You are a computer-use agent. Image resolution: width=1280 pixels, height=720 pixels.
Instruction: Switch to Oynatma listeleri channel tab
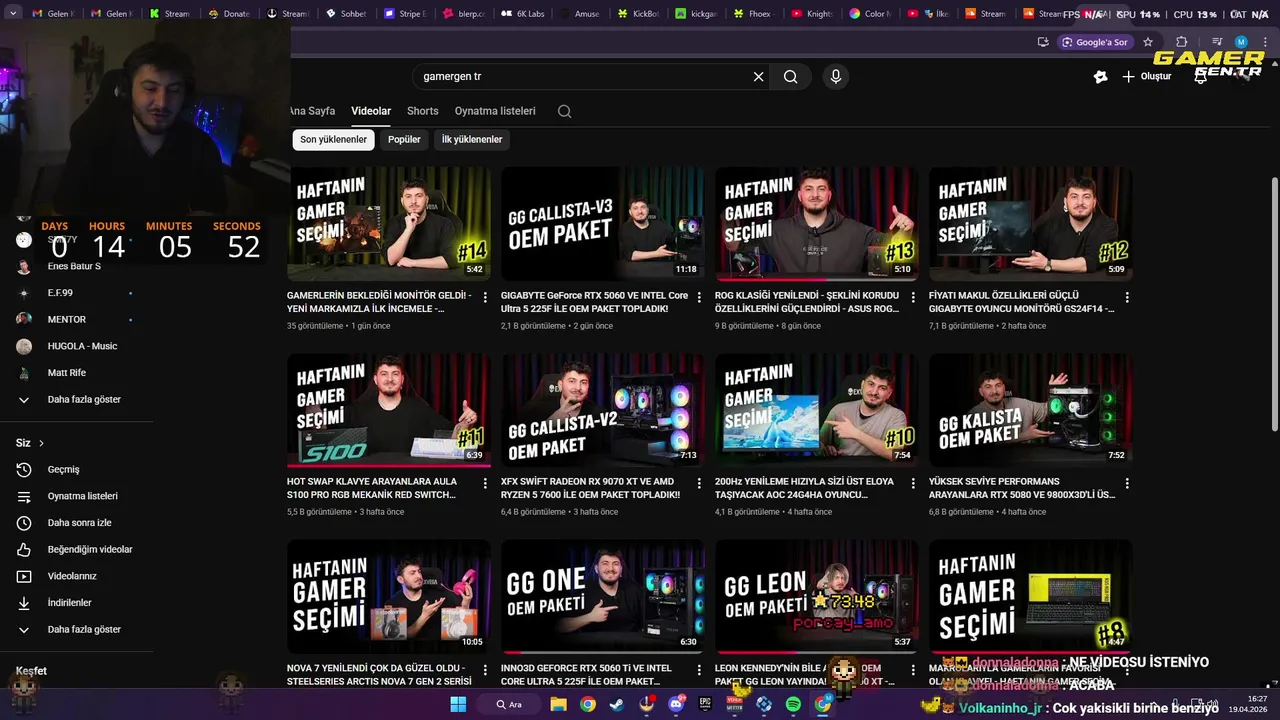point(495,111)
